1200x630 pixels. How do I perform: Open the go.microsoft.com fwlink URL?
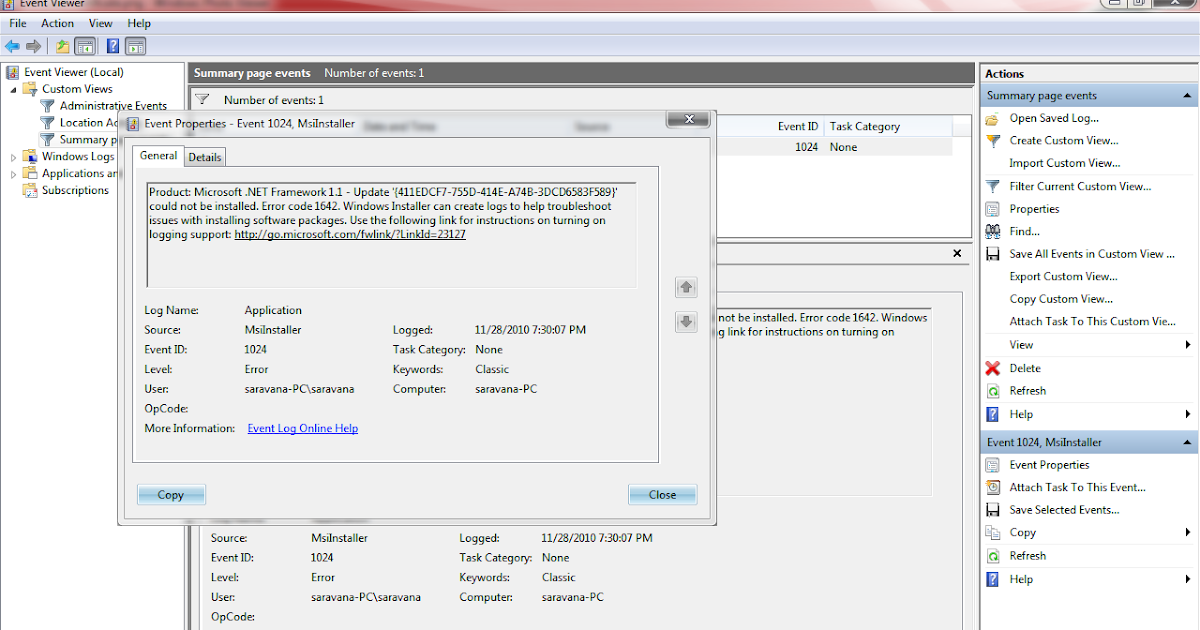[x=350, y=234]
